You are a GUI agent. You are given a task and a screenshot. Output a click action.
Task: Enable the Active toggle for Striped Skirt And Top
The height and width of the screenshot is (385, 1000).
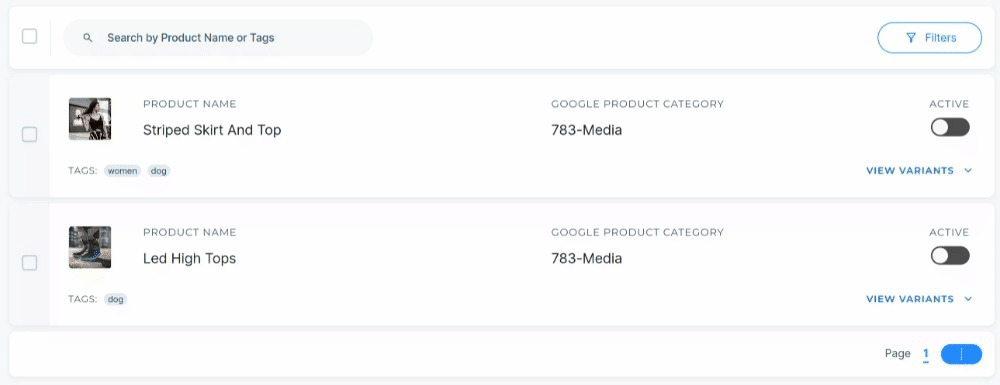[950, 127]
